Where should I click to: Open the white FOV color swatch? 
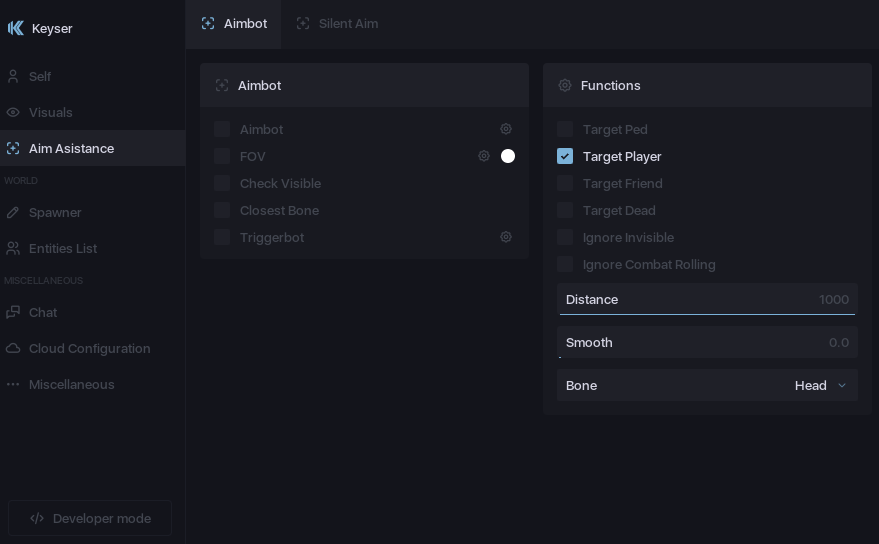tap(508, 156)
